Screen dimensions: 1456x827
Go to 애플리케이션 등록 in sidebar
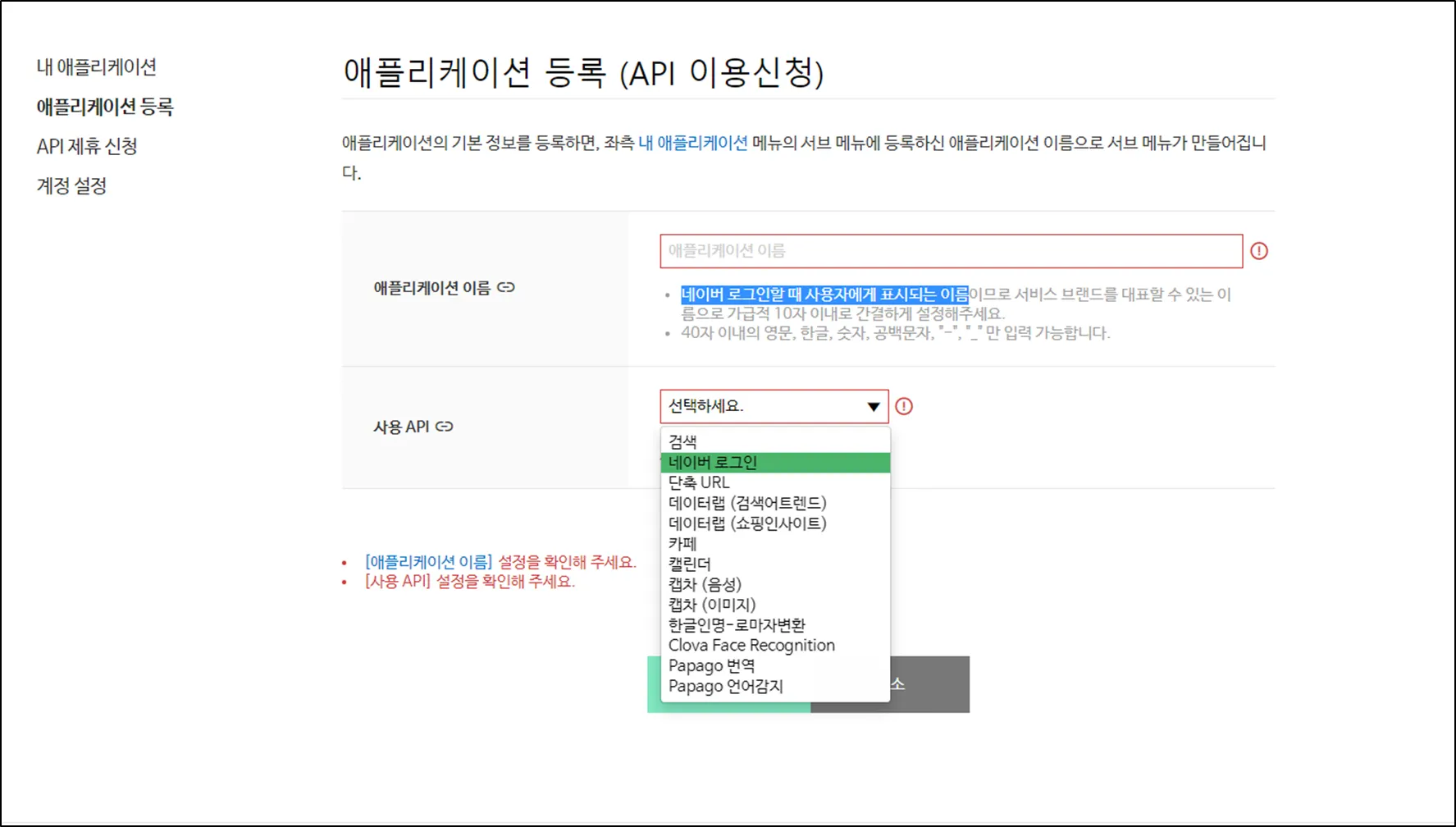(105, 107)
